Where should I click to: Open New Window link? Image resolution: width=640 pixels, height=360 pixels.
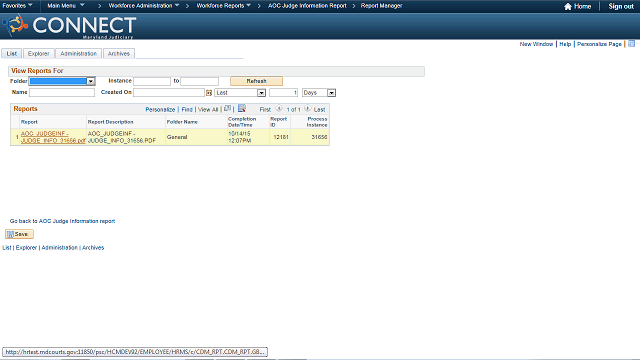coord(536,44)
